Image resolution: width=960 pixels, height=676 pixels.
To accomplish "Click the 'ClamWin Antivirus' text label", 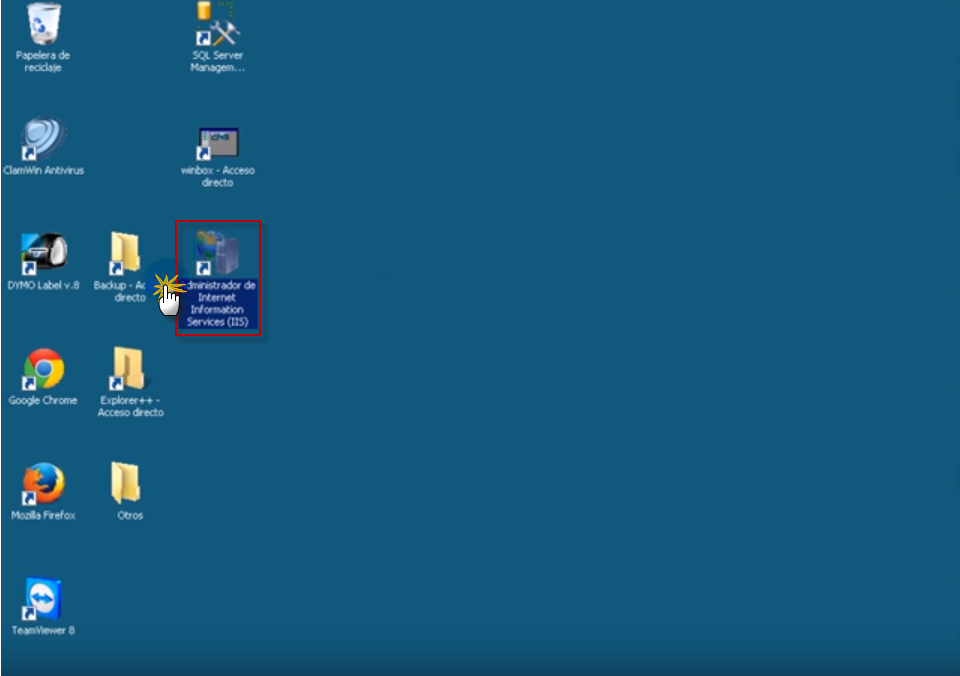I will (x=43, y=170).
